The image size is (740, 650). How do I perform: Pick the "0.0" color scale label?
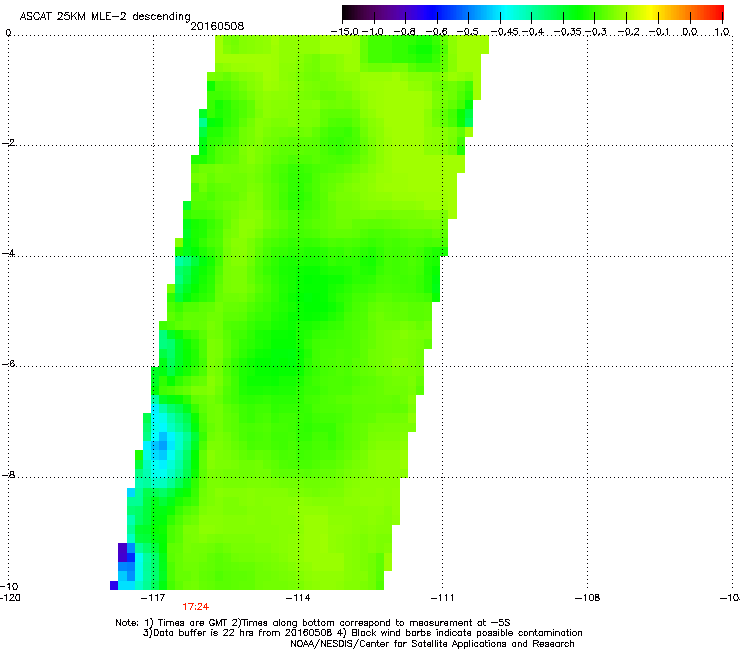click(x=690, y=32)
